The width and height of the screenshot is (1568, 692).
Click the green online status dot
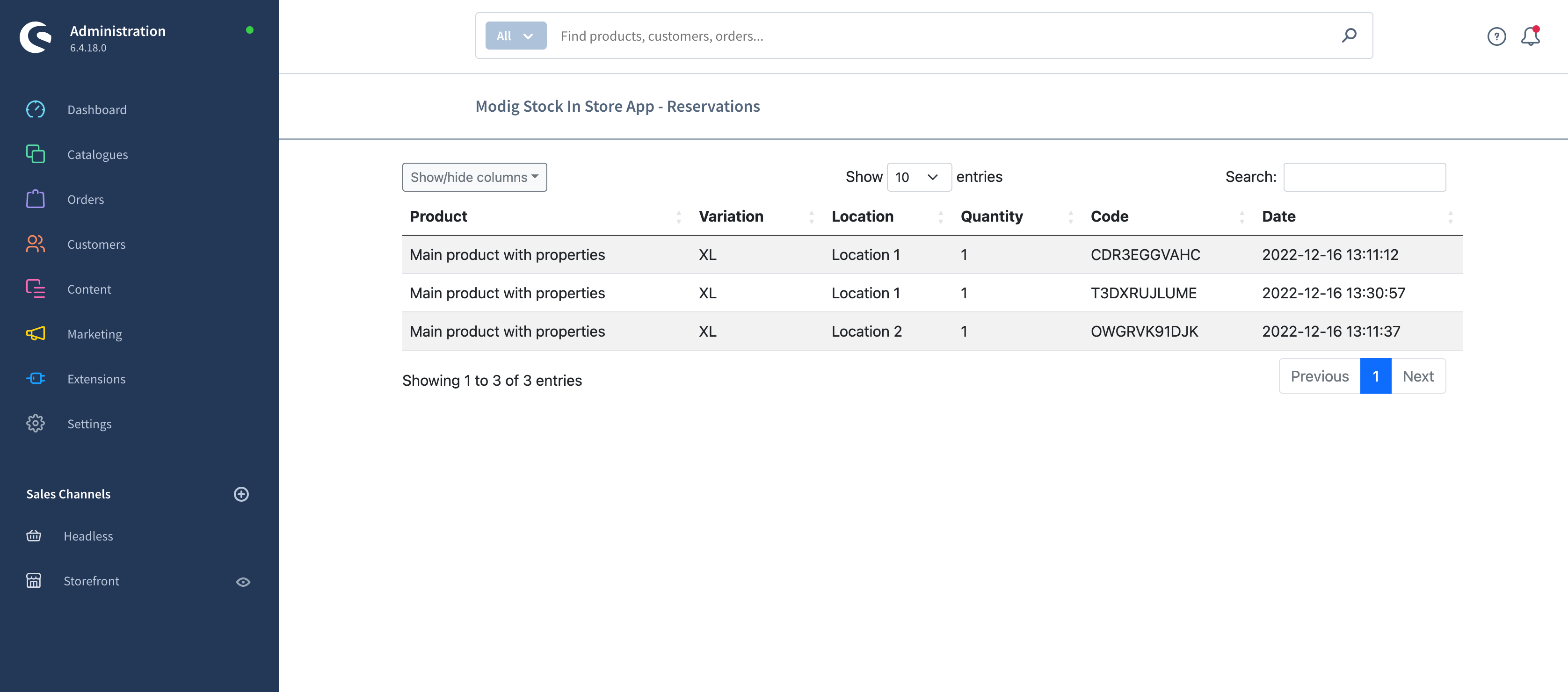click(x=250, y=30)
